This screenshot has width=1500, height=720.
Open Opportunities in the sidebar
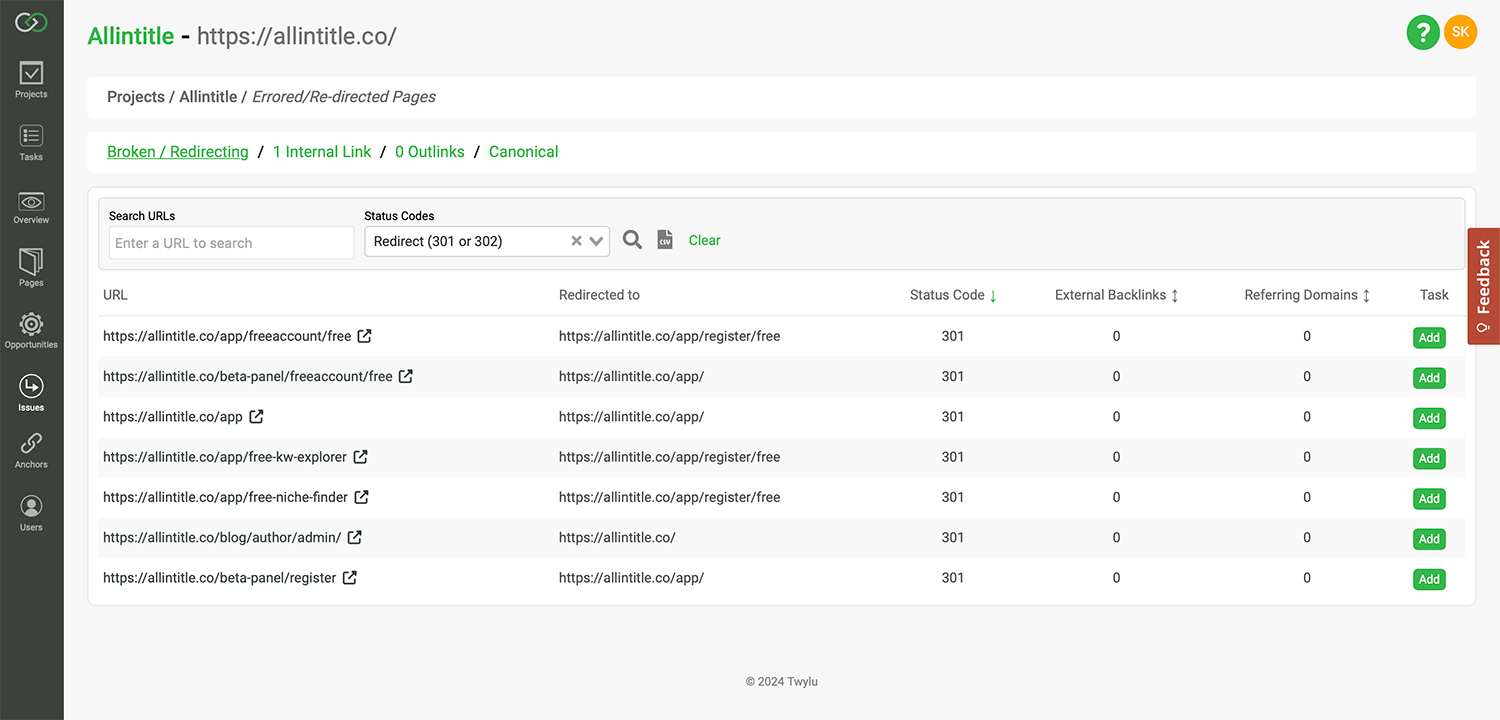(31, 331)
